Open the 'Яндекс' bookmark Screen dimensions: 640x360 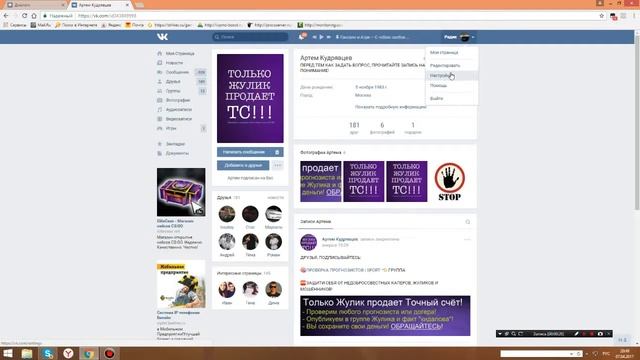point(111,25)
